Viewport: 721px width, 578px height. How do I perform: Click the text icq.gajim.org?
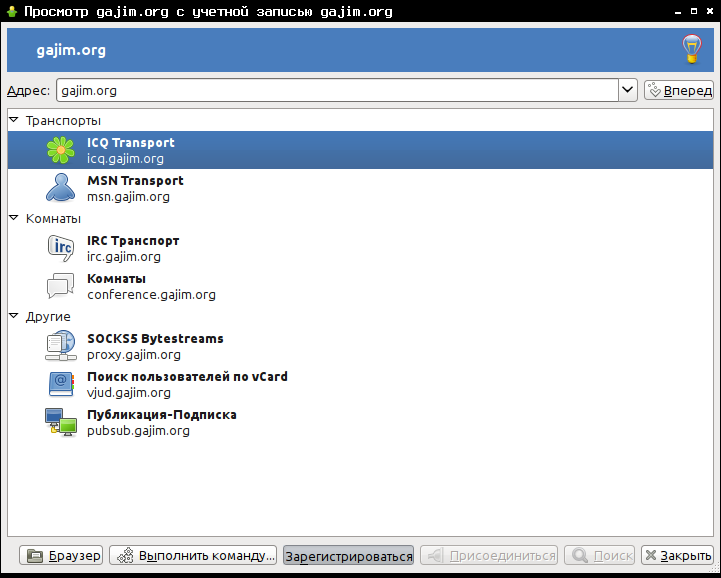pyautogui.click(x=125, y=159)
